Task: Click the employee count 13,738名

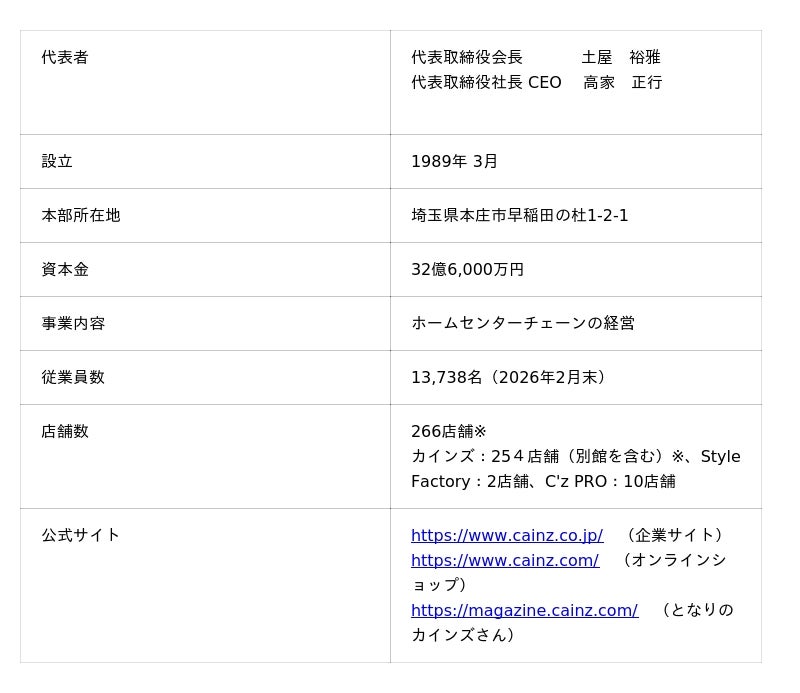Action: pos(447,378)
